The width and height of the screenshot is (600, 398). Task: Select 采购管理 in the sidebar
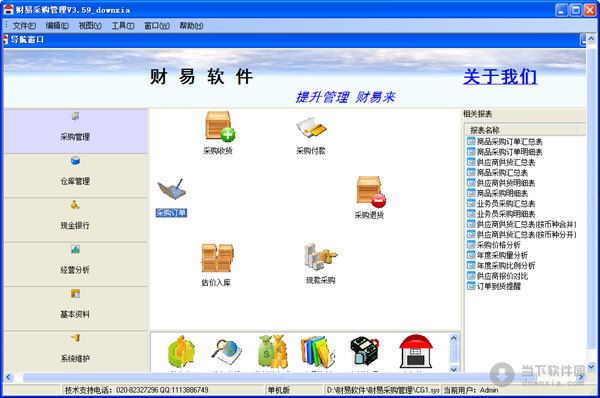coord(76,131)
